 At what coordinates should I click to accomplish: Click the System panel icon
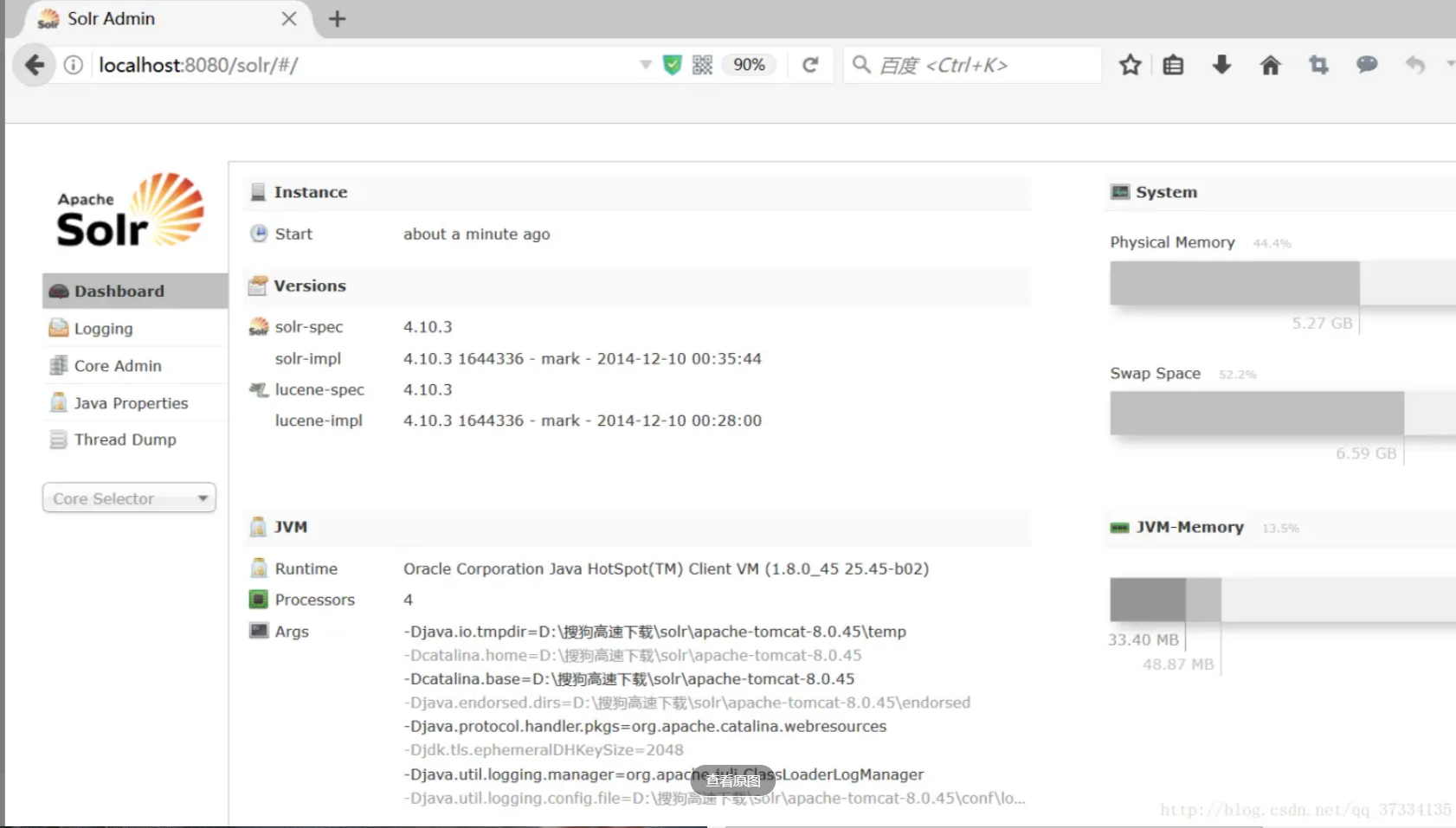coord(1118,191)
